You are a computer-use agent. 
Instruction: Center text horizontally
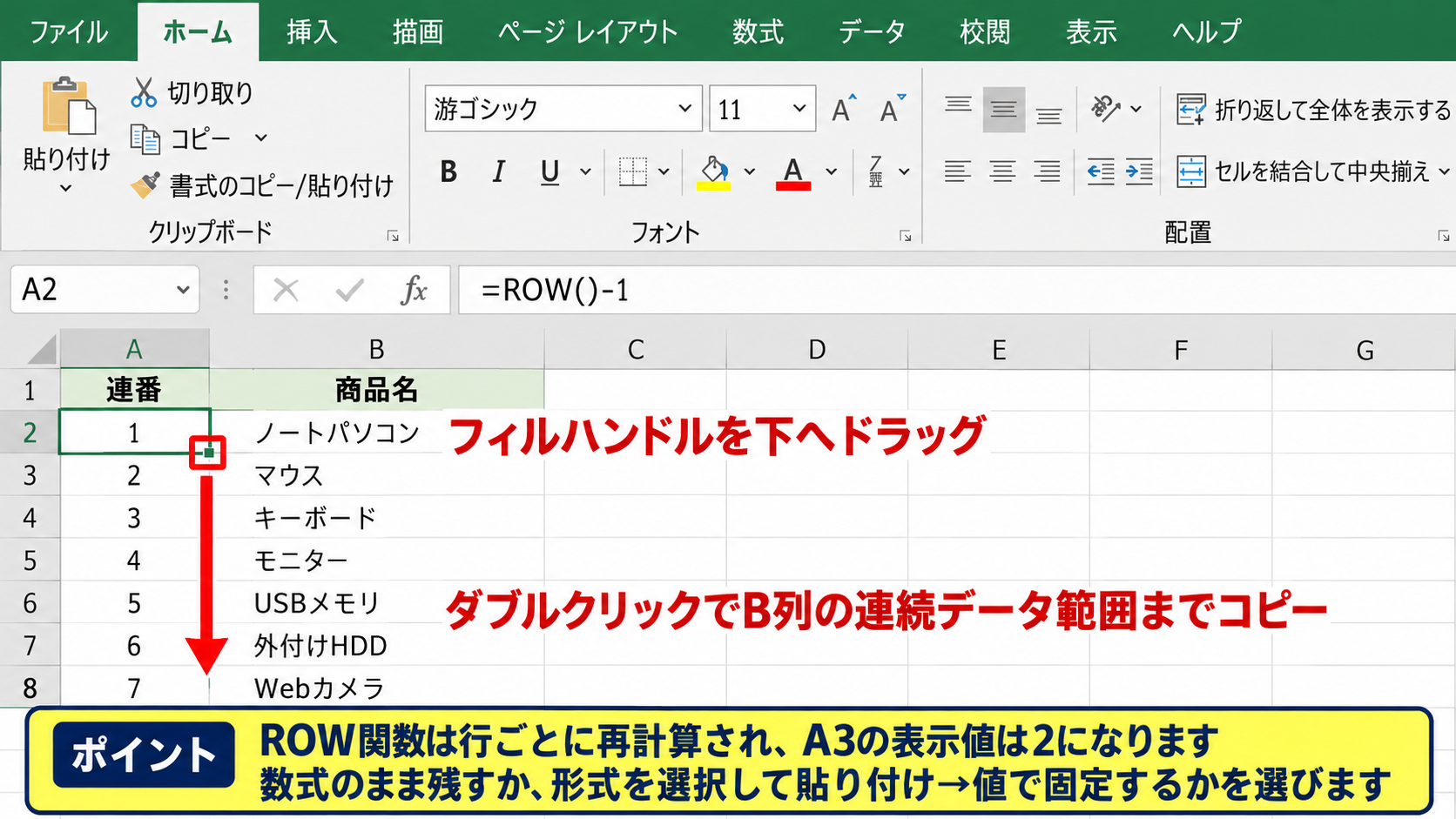[1002, 172]
